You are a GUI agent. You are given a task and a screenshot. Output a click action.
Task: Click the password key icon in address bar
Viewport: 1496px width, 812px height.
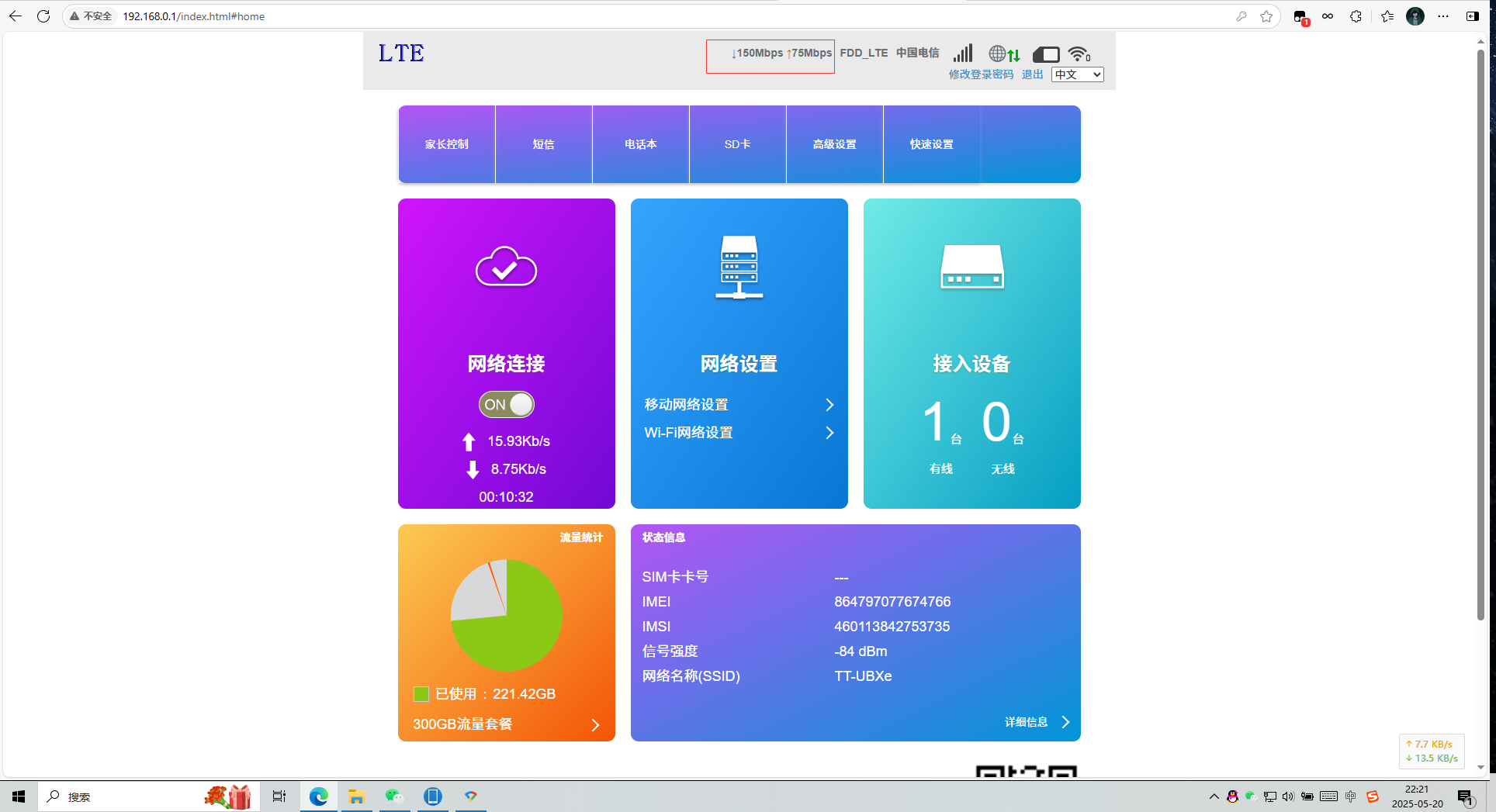pos(1241,16)
